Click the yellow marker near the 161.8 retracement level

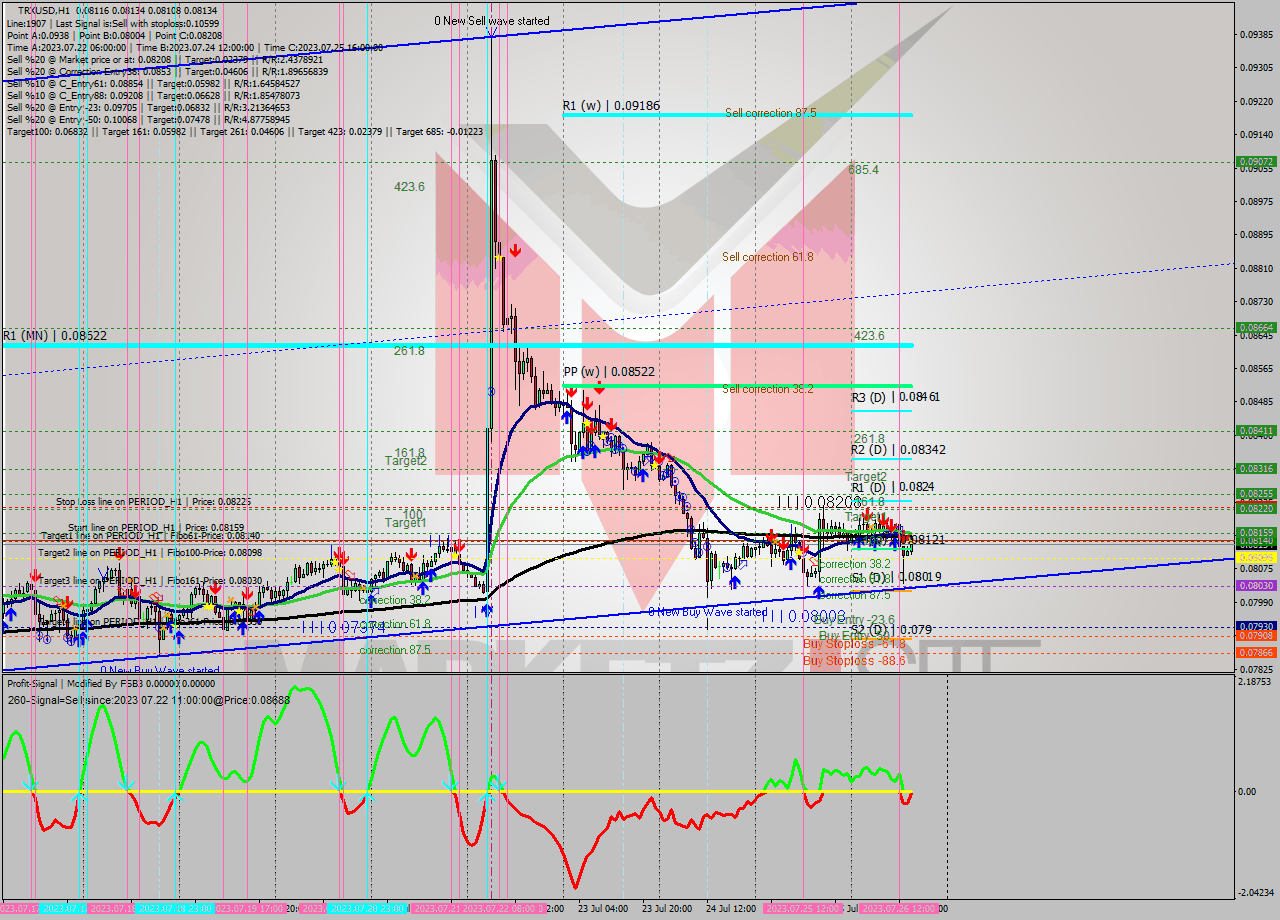pos(654,466)
